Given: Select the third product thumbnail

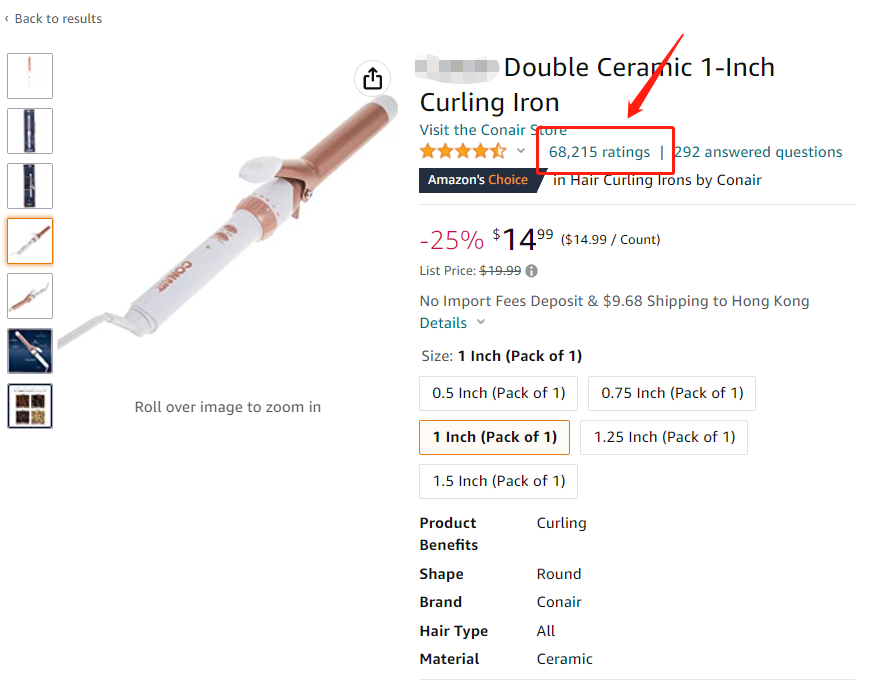Looking at the screenshot, I should click(x=30, y=186).
